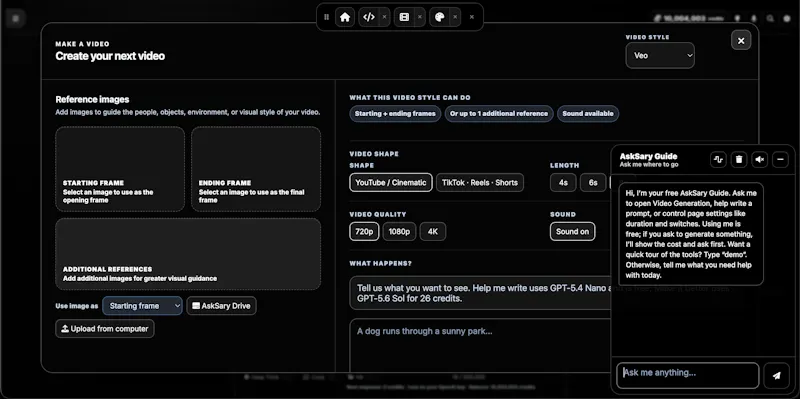This screenshot has height=399, width=800.
Task: Open the hamburger menu behind the dialog
Action: [16, 18]
